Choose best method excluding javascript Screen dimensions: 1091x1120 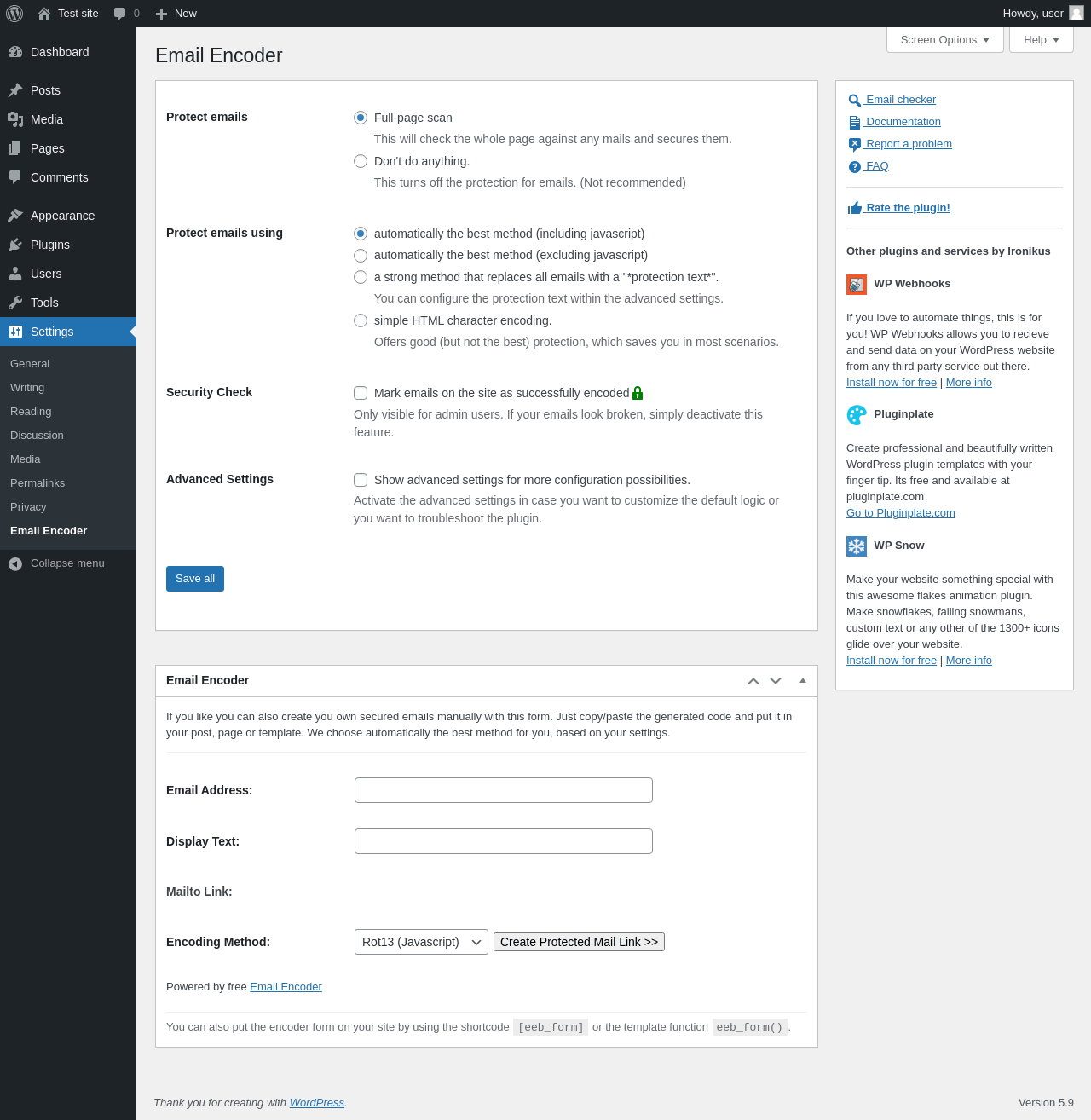point(361,256)
